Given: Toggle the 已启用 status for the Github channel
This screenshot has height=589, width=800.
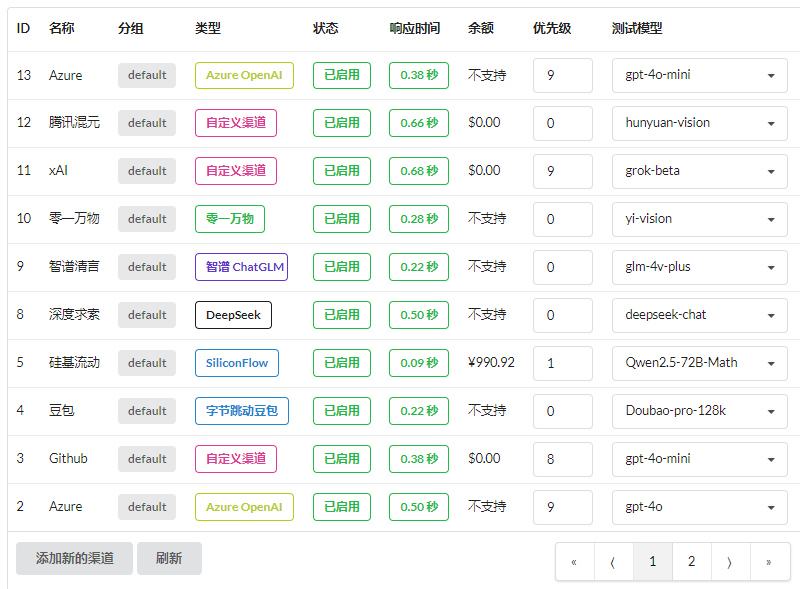Looking at the screenshot, I should (x=342, y=459).
